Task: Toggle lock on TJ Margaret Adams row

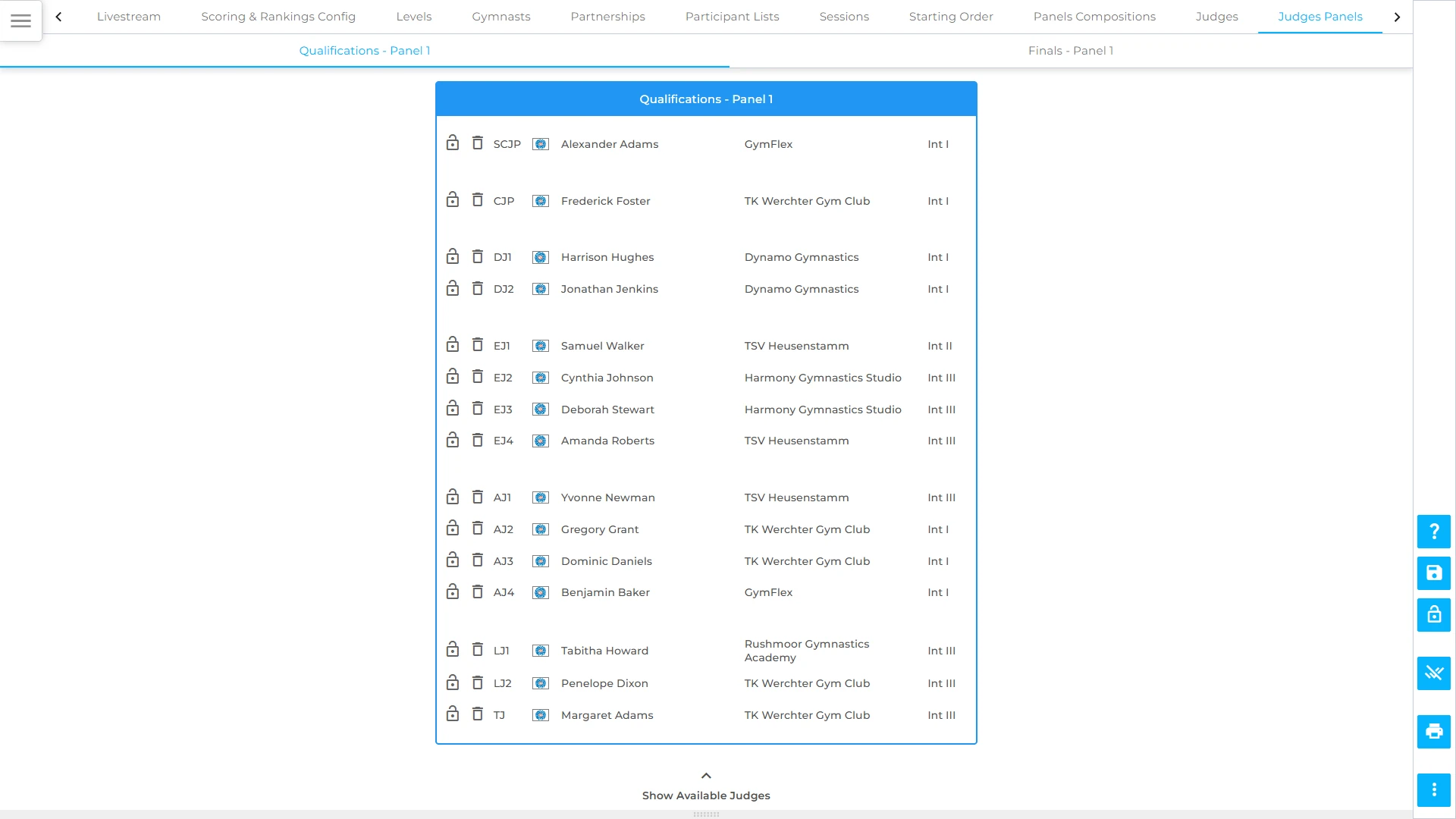Action: (x=453, y=714)
